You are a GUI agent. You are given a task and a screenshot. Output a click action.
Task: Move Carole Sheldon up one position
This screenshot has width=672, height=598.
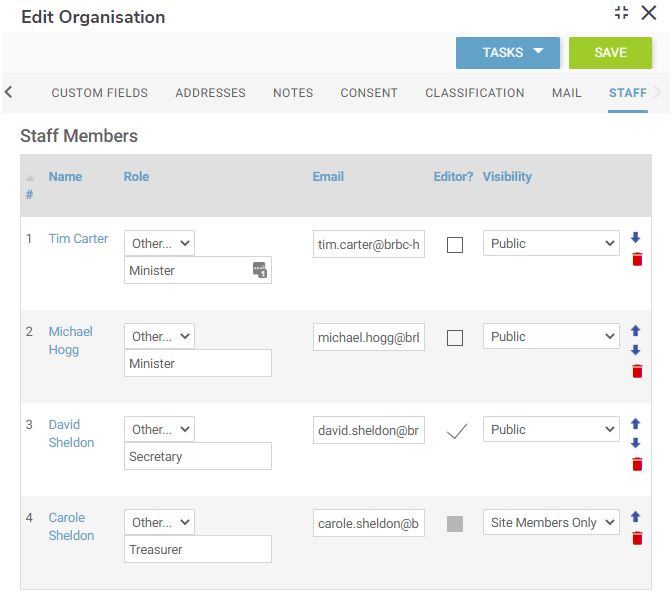(636, 517)
